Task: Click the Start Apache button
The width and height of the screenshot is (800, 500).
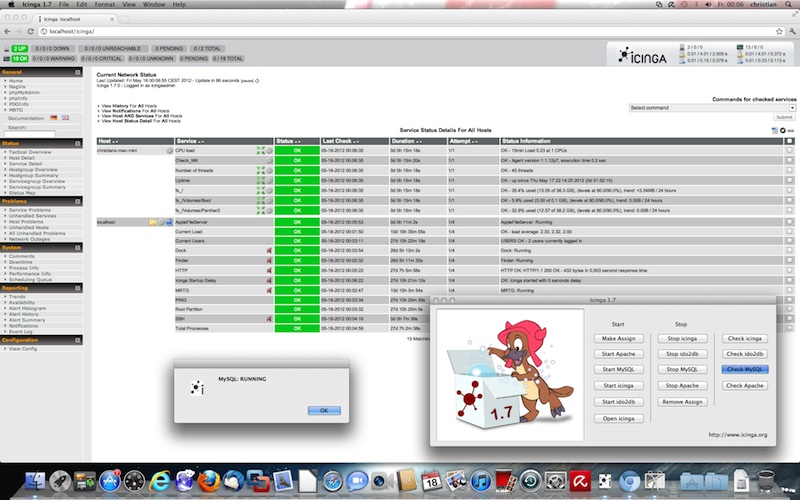Action: point(618,354)
